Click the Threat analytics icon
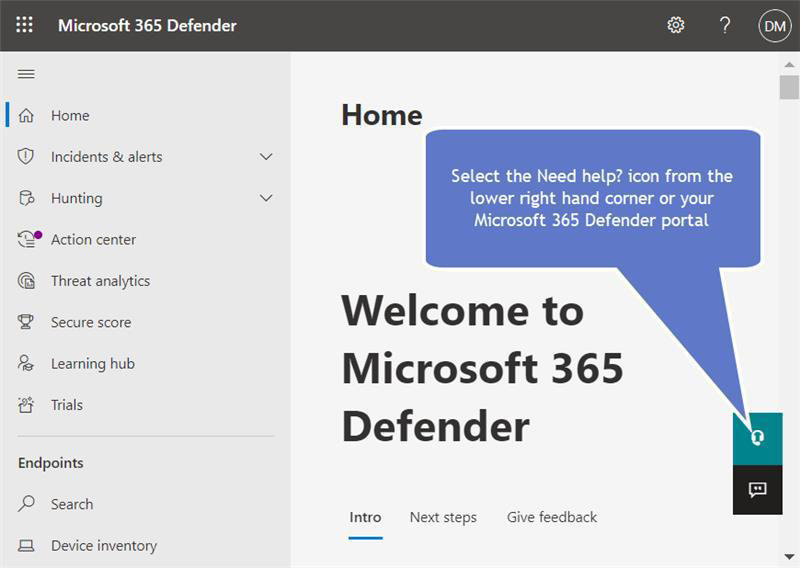The width and height of the screenshot is (800, 568). [x=27, y=281]
